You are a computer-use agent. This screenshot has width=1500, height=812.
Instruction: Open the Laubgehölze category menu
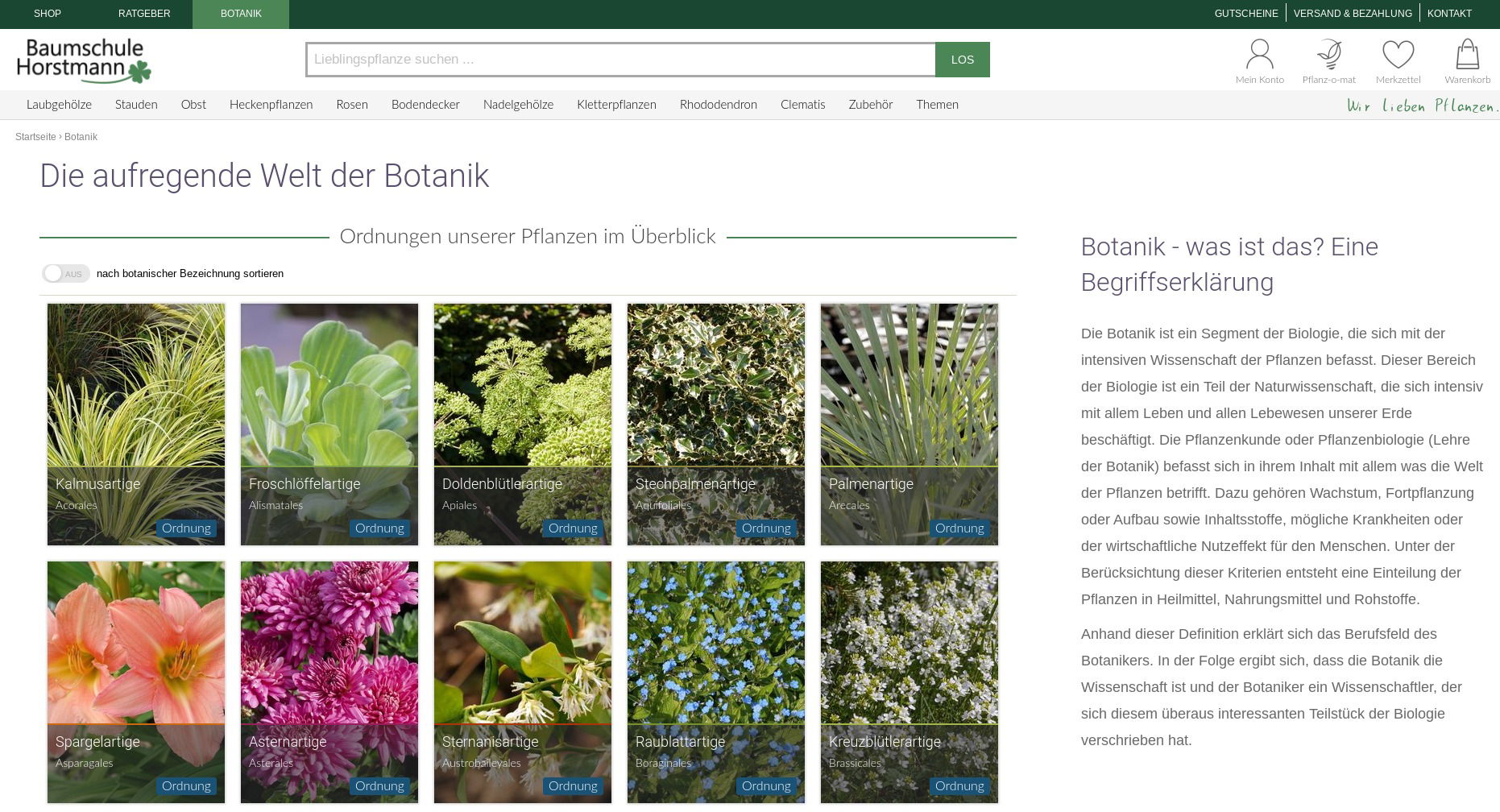coord(59,105)
